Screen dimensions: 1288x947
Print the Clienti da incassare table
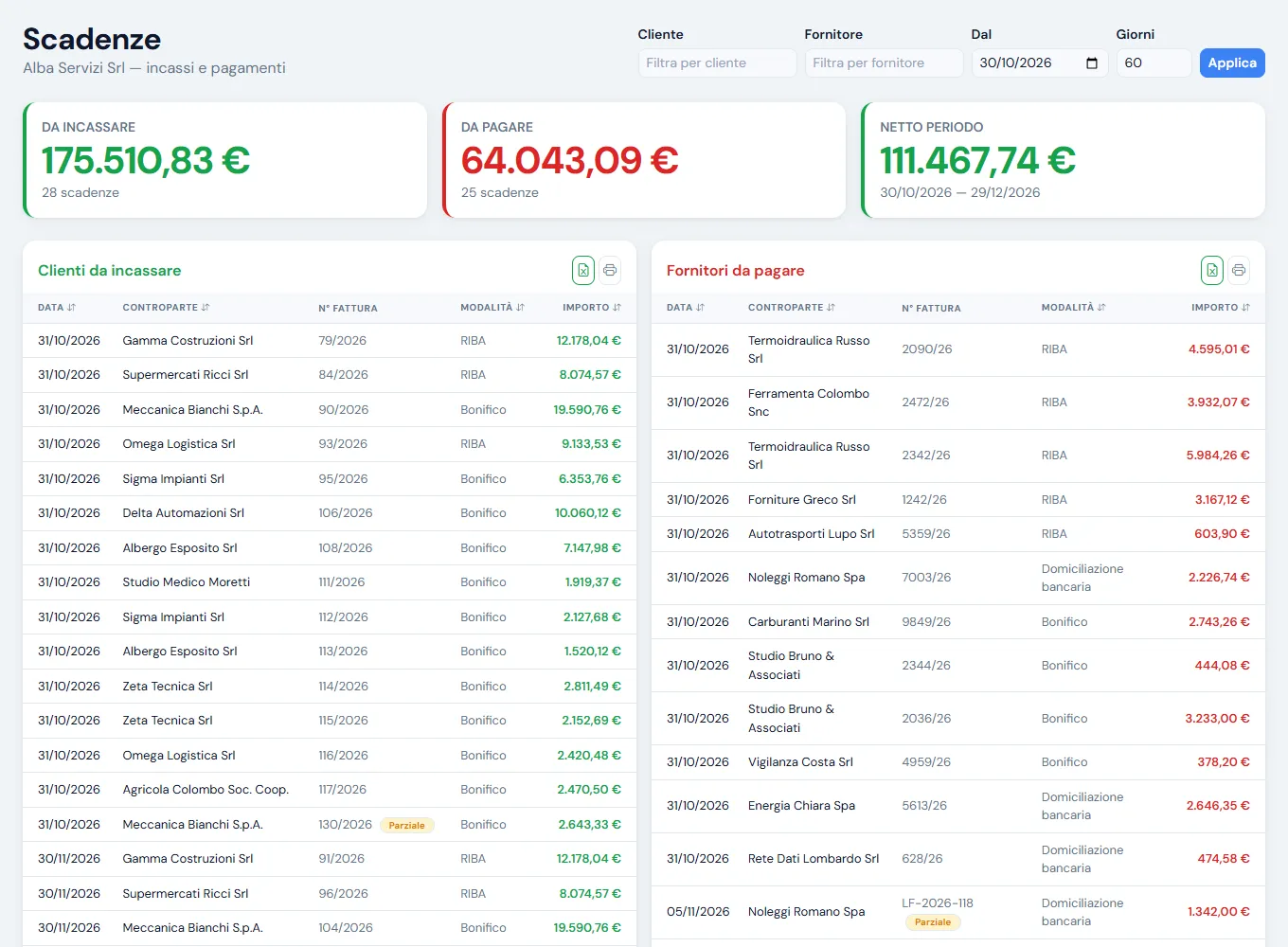click(x=610, y=270)
